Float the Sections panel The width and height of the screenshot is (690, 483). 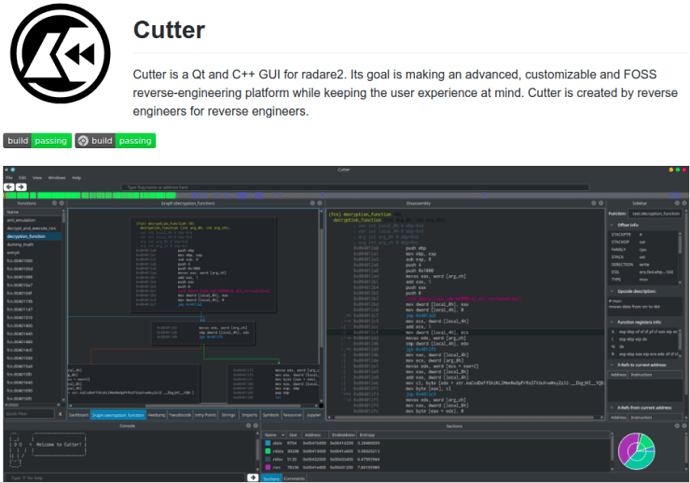click(x=677, y=426)
